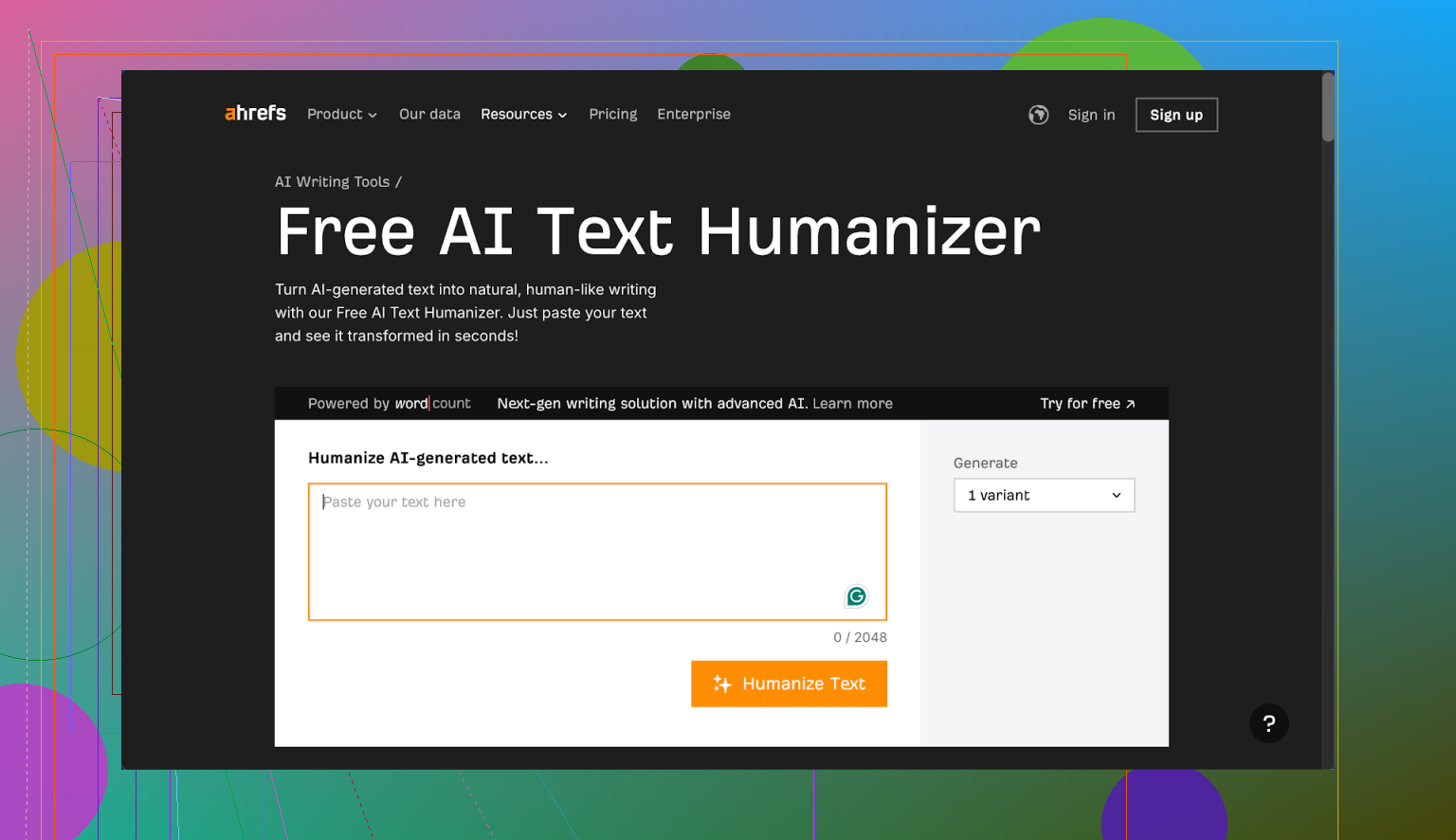The width and height of the screenshot is (1456, 840).
Task: Click the page's vertical scrollbar thumb
Action: click(1328, 107)
